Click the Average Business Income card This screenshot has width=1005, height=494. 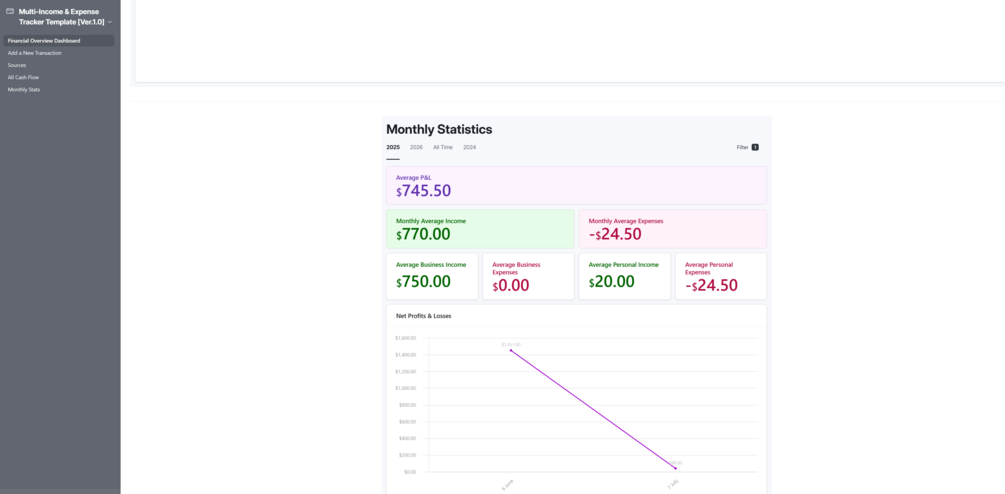[432, 276]
